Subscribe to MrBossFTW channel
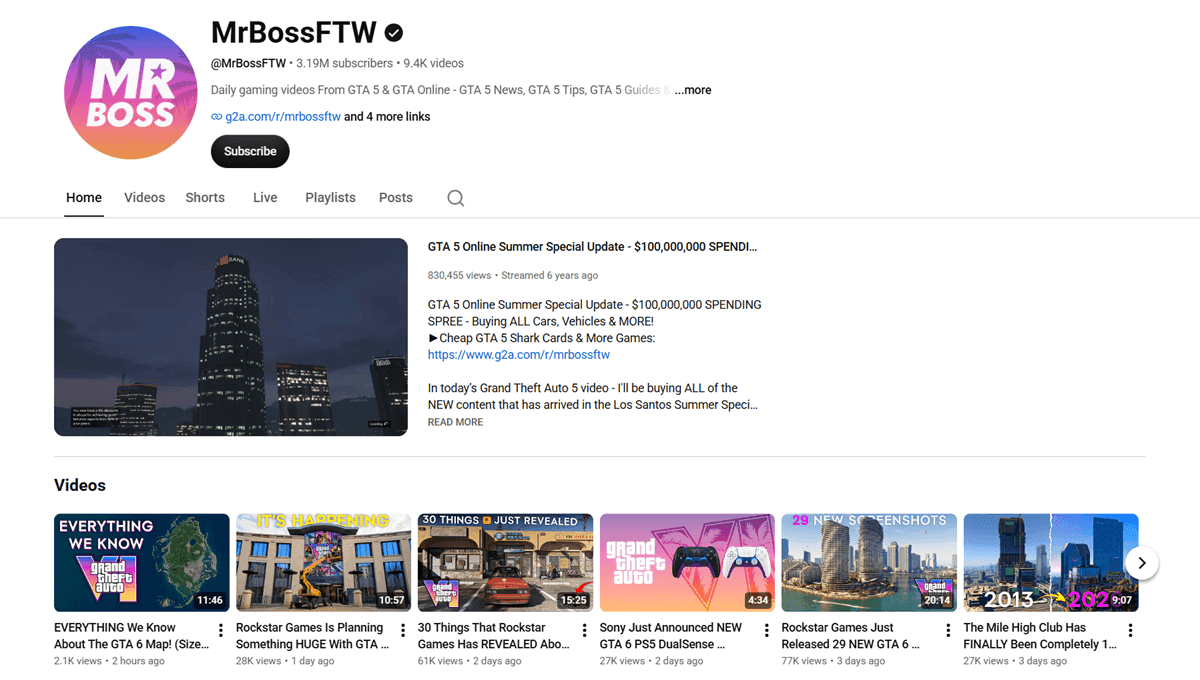This screenshot has height=680, width=1200. point(250,151)
